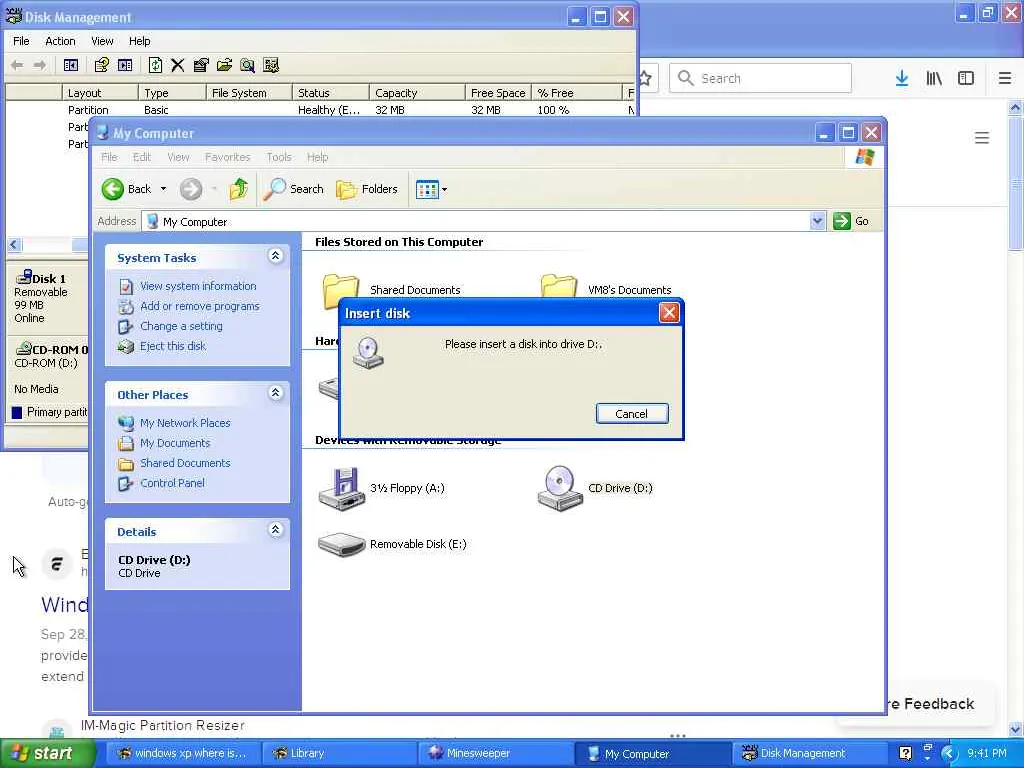Click the Help icon in Disk Management toolbar

pos(101,65)
